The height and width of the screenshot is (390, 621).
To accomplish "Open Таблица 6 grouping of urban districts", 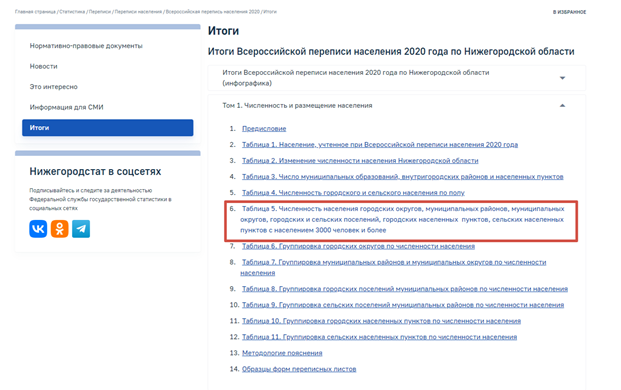I will point(358,246).
